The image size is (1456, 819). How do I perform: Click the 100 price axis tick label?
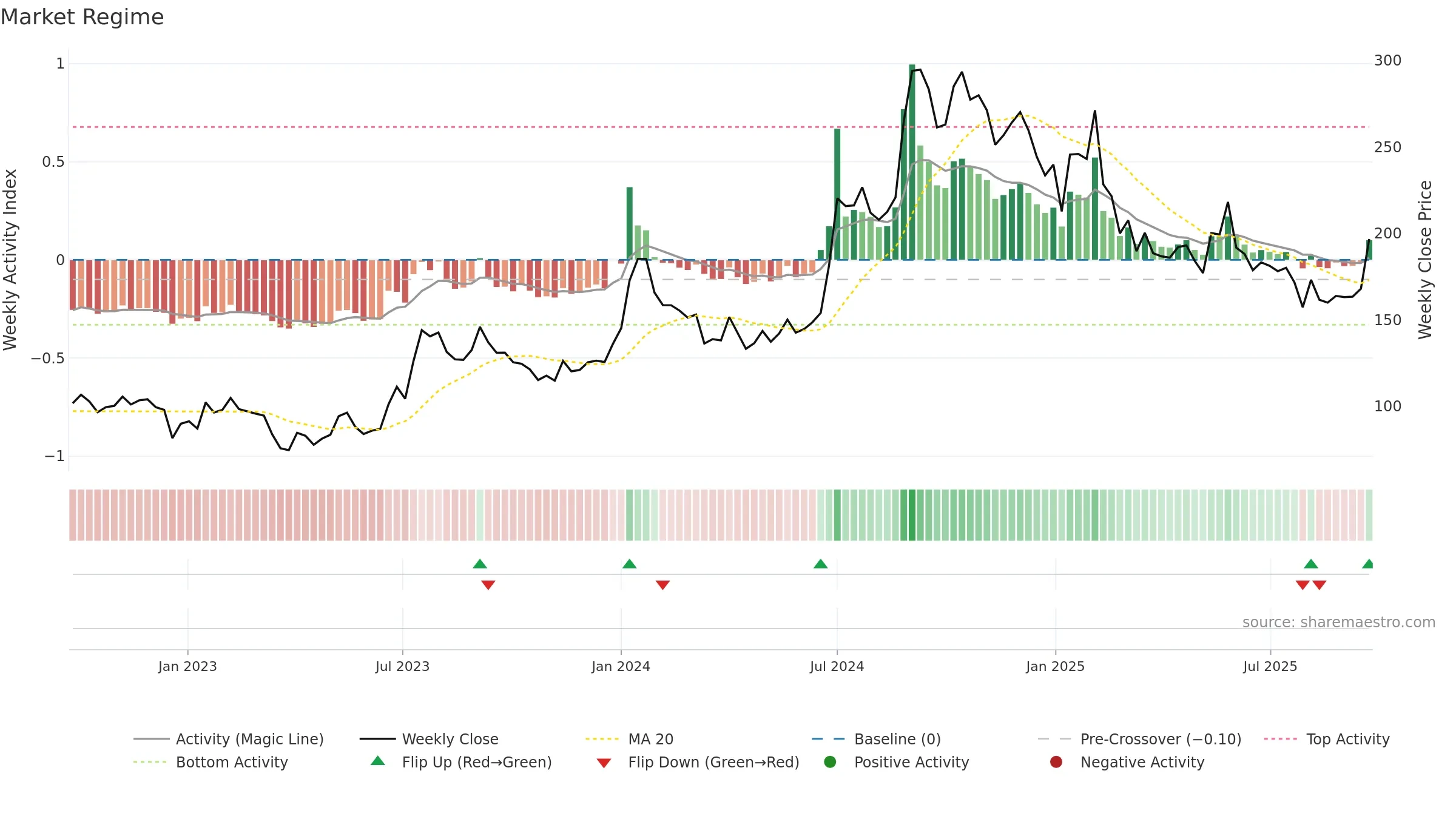click(x=1387, y=406)
